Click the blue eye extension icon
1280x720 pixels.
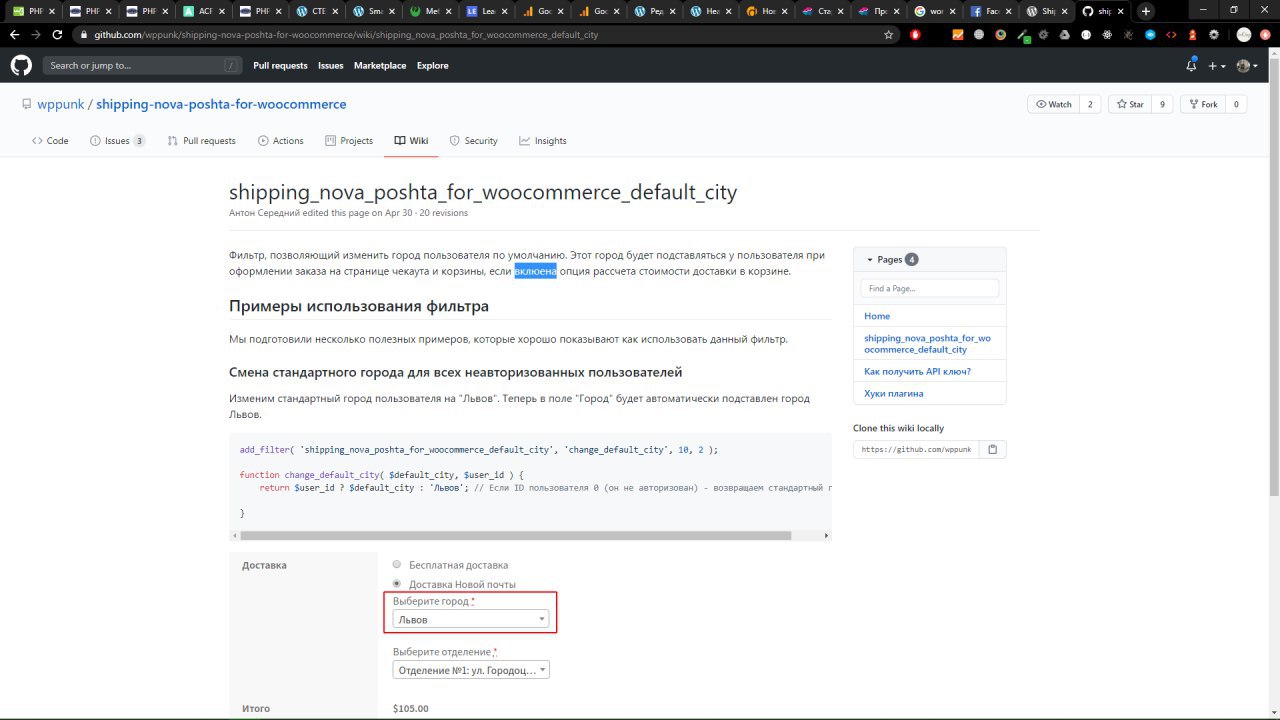(x=1150, y=34)
